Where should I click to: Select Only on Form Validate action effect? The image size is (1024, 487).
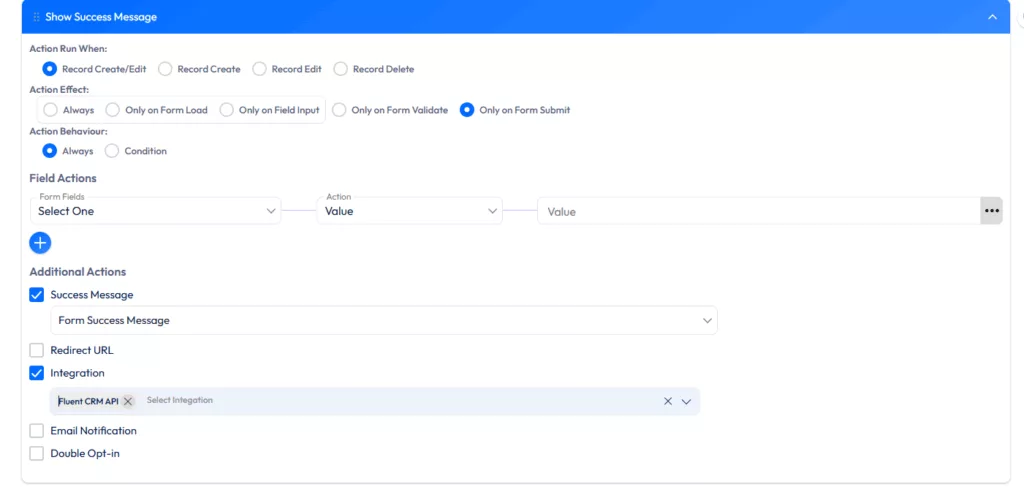coord(339,110)
